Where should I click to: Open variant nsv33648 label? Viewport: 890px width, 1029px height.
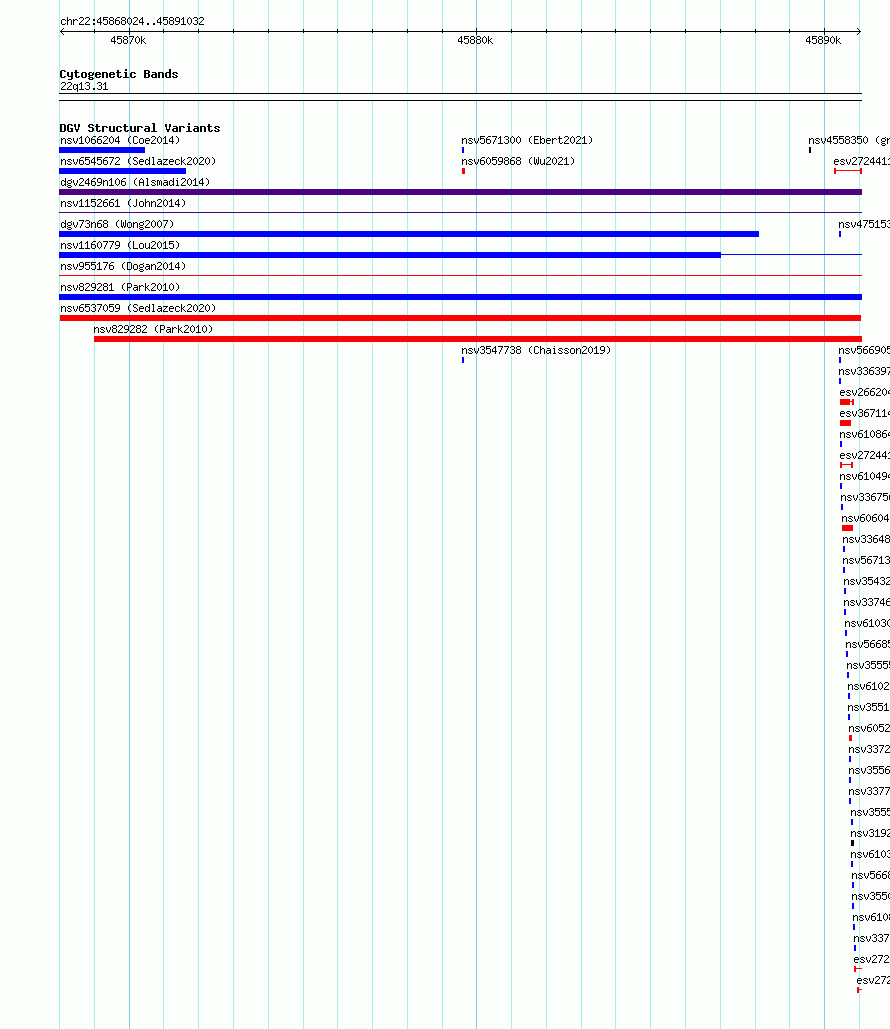(x=866, y=539)
